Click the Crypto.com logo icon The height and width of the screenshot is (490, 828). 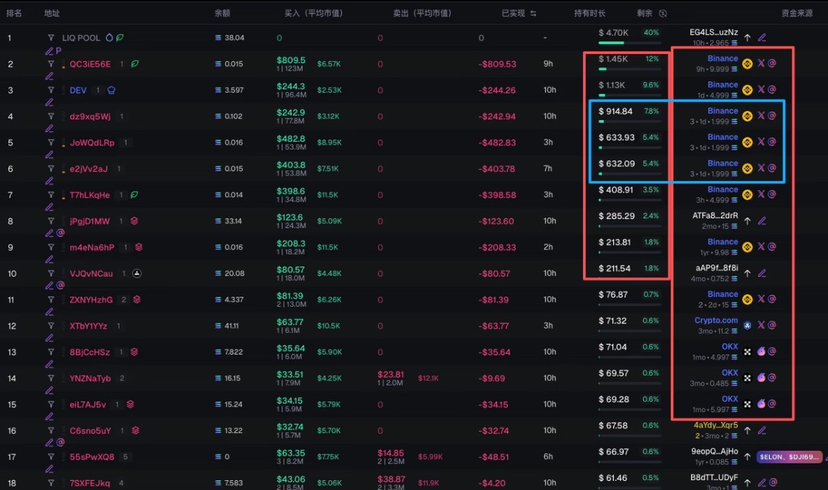point(747,325)
